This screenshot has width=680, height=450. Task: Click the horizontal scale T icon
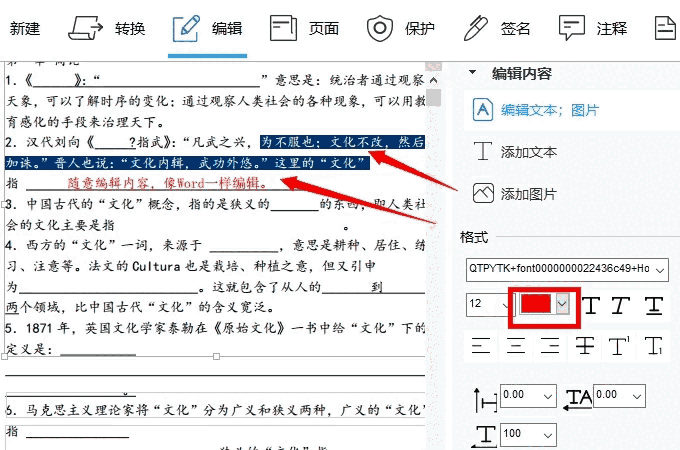(485, 436)
